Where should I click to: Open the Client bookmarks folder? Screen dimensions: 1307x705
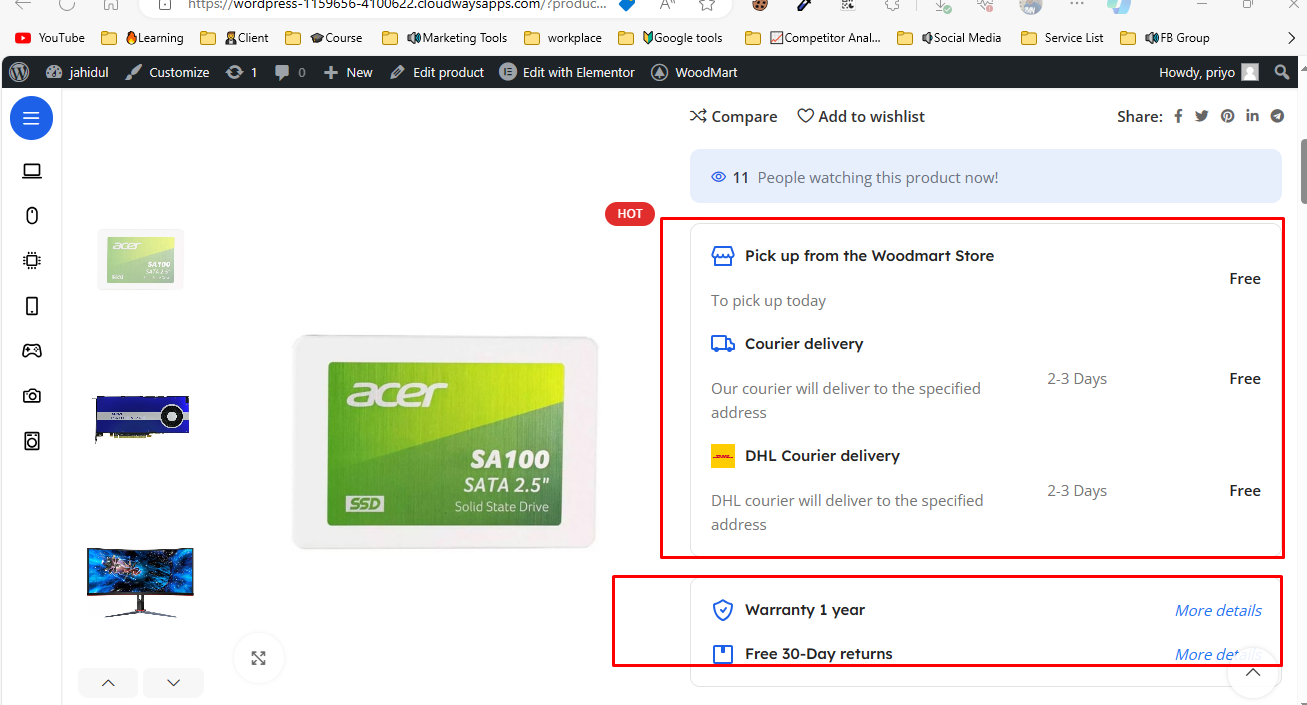pyautogui.click(x=235, y=38)
